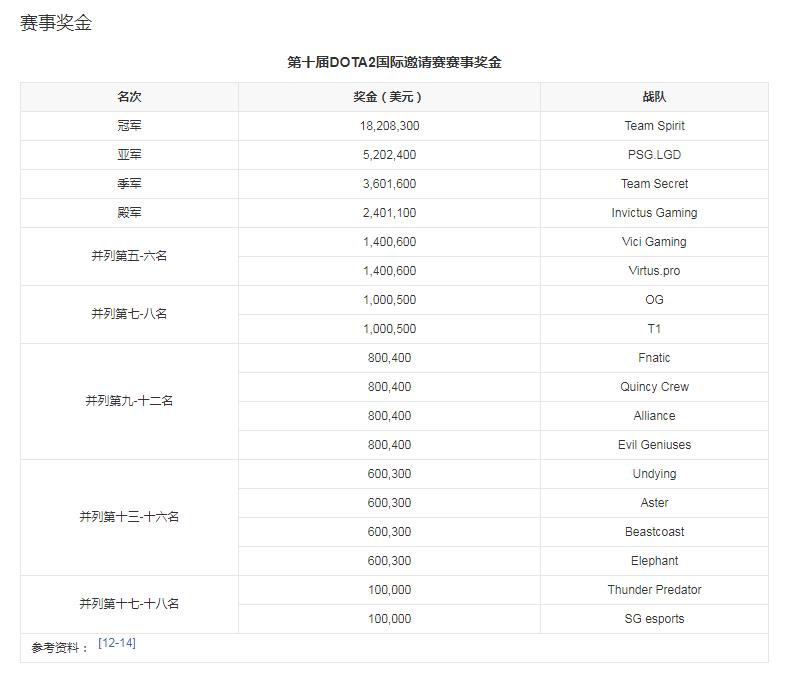Screen dimensions: 794x681
Task: Select the 并列第十三-十六名 rank cell
Action: point(129,517)
